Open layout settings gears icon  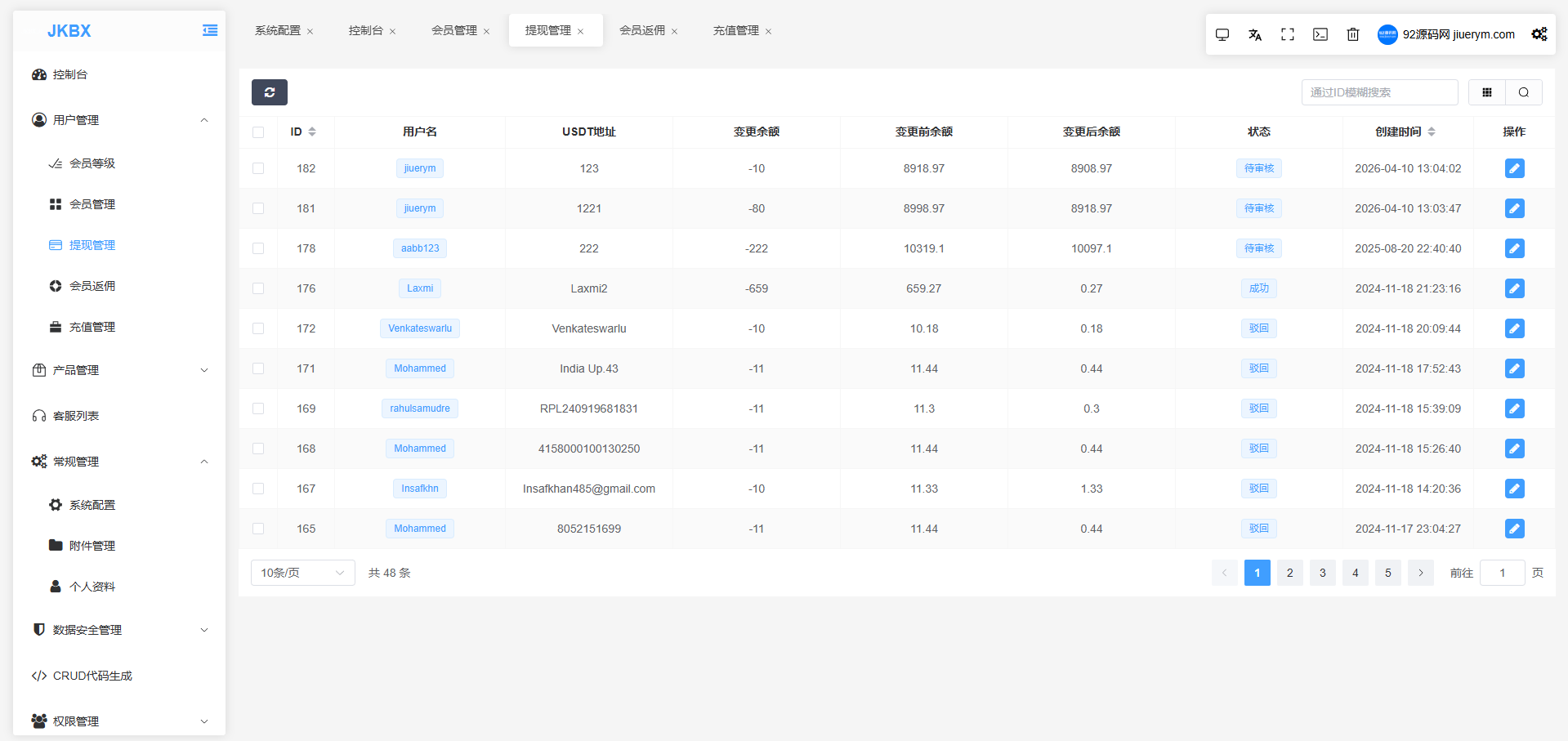(1539, 34)
